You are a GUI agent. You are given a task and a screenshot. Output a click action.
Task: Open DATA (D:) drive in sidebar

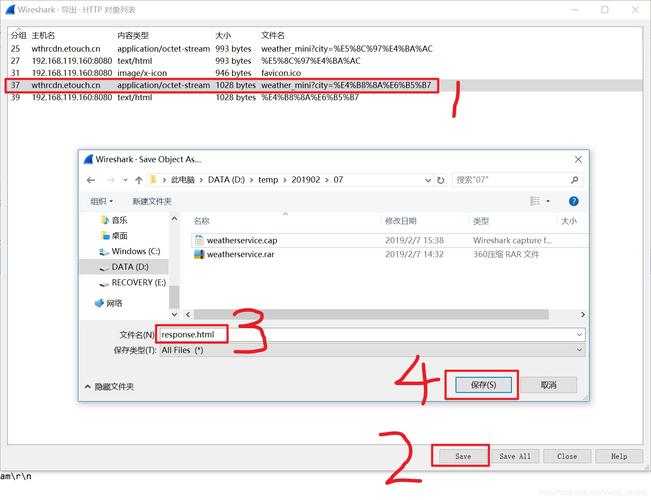[x=124, y=267]
